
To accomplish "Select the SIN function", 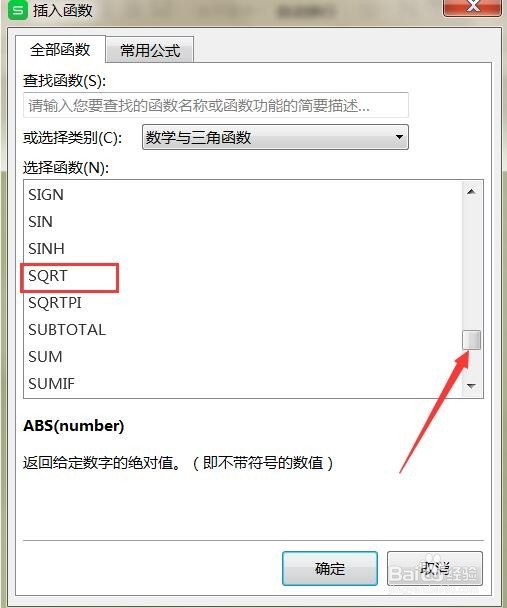I will pos(243,222).
